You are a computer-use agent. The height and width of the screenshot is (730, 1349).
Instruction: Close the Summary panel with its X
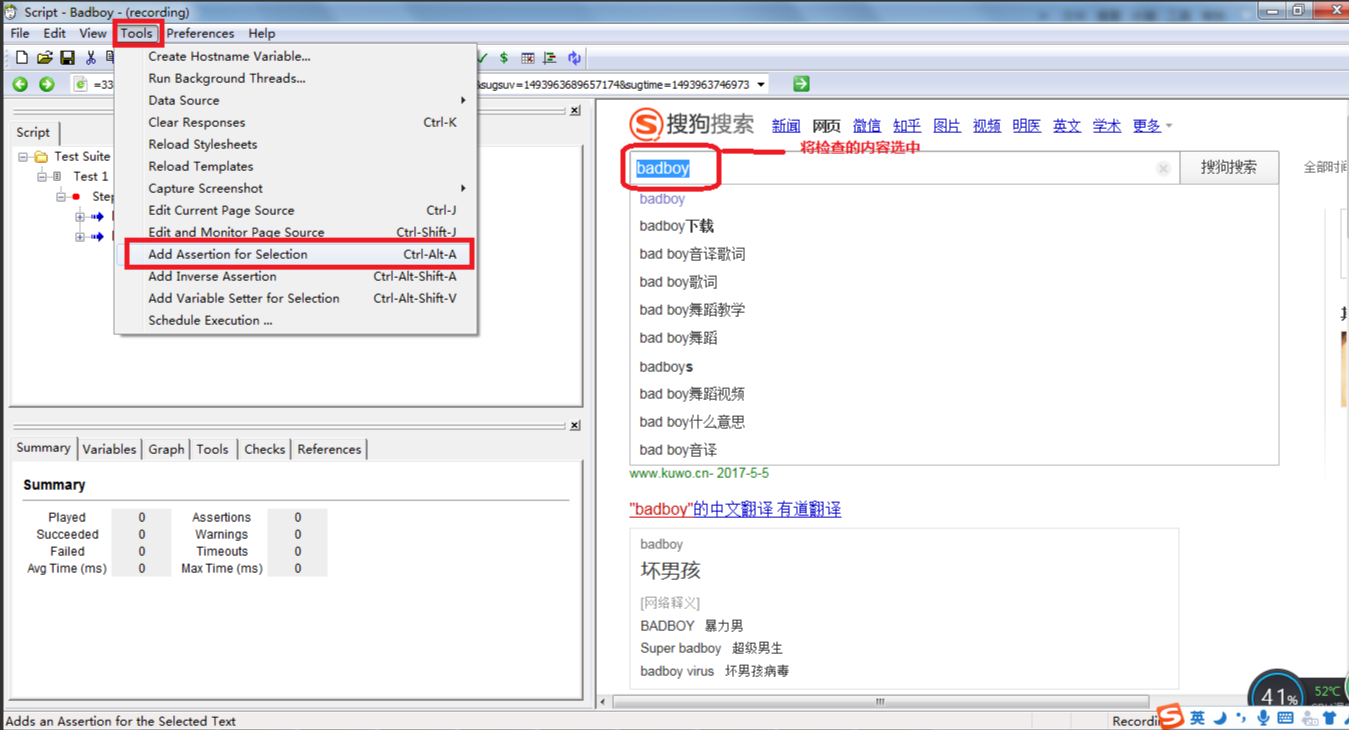[575, 426]
